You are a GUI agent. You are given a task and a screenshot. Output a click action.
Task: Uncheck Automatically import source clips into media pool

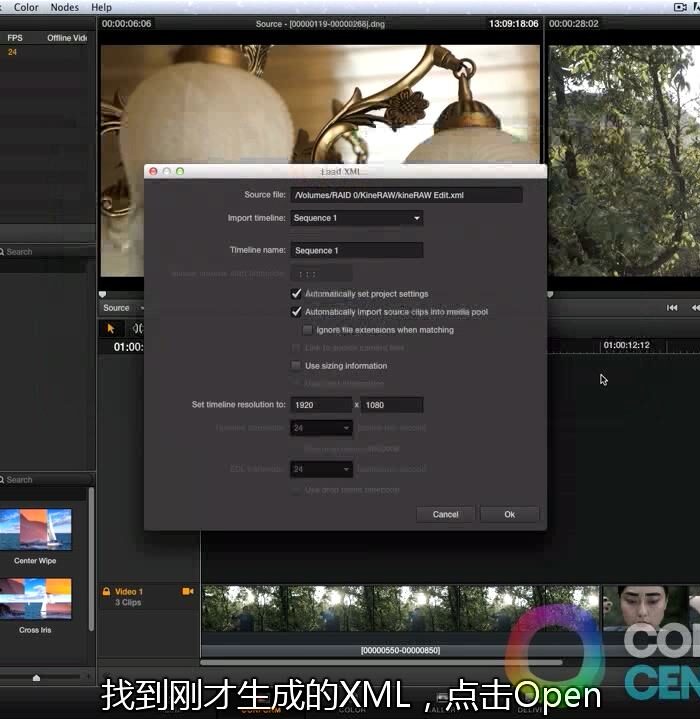[296, 312]
